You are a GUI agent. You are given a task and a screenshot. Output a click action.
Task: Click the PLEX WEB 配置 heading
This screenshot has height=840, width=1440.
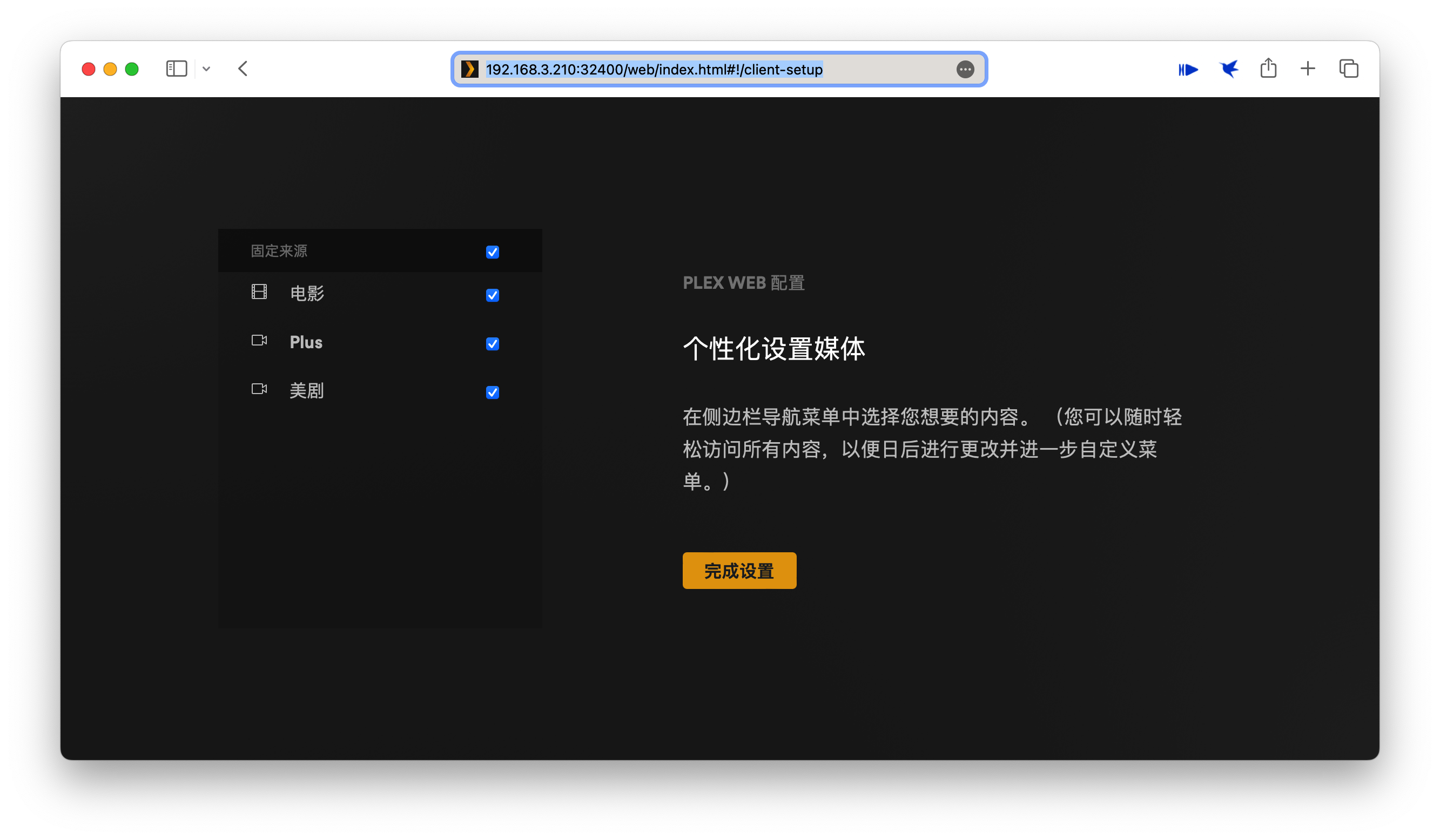pyautogui.click(x=743, y=283)
